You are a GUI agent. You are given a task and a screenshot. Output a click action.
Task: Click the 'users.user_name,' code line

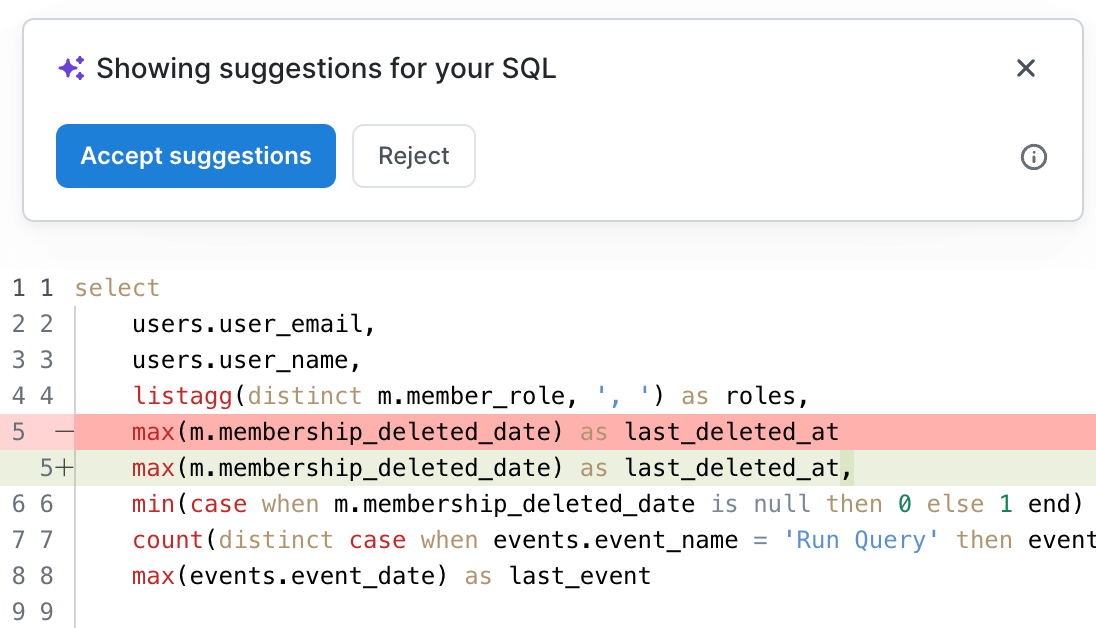point(247,360)
